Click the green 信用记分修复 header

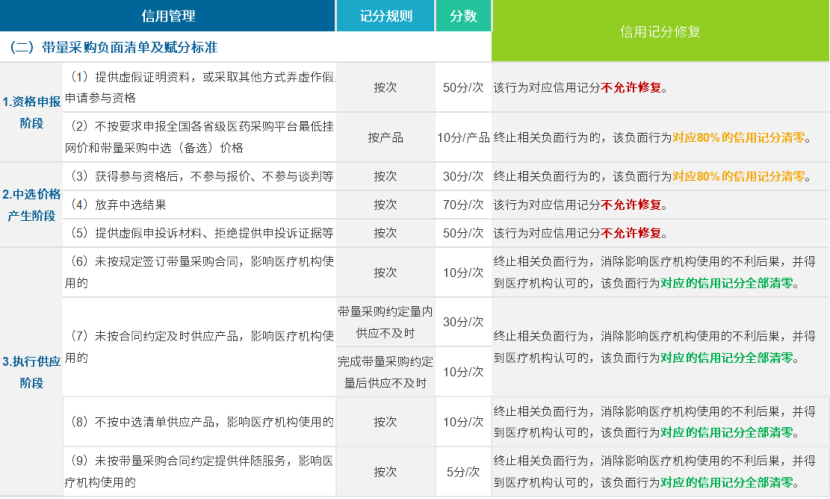660,31
